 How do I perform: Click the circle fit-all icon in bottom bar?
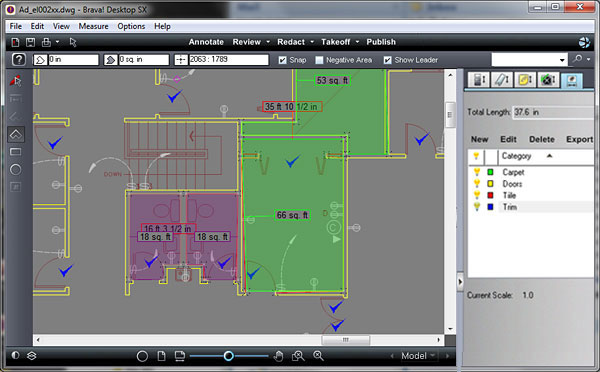(142, 356)
